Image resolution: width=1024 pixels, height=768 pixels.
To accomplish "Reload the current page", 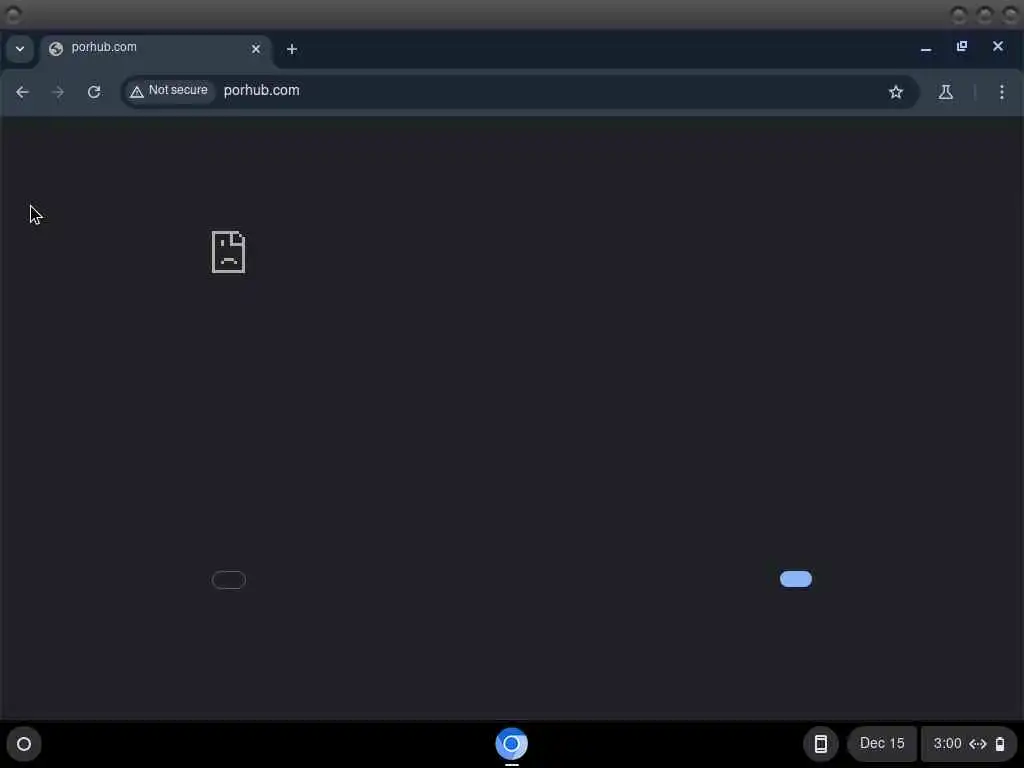I will coord(94,92).
